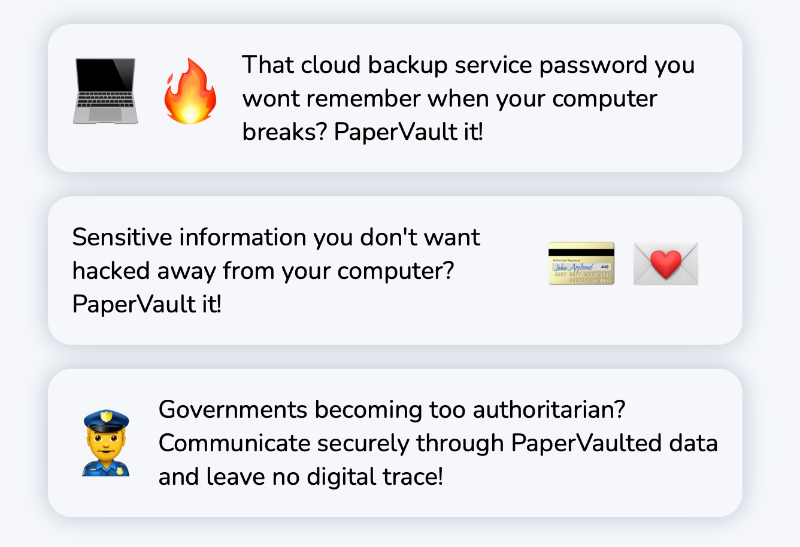Click the 'Sensitive information you don't want' line
800x547 pixels.
(276, 237)
